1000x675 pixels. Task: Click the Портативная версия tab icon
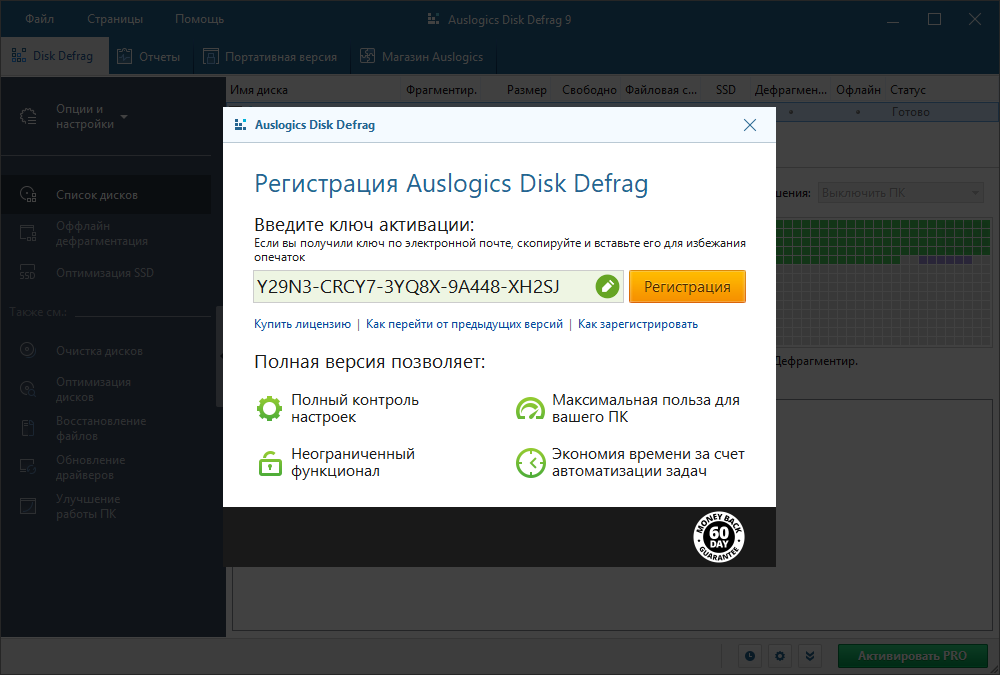click(x=210, y=56)
